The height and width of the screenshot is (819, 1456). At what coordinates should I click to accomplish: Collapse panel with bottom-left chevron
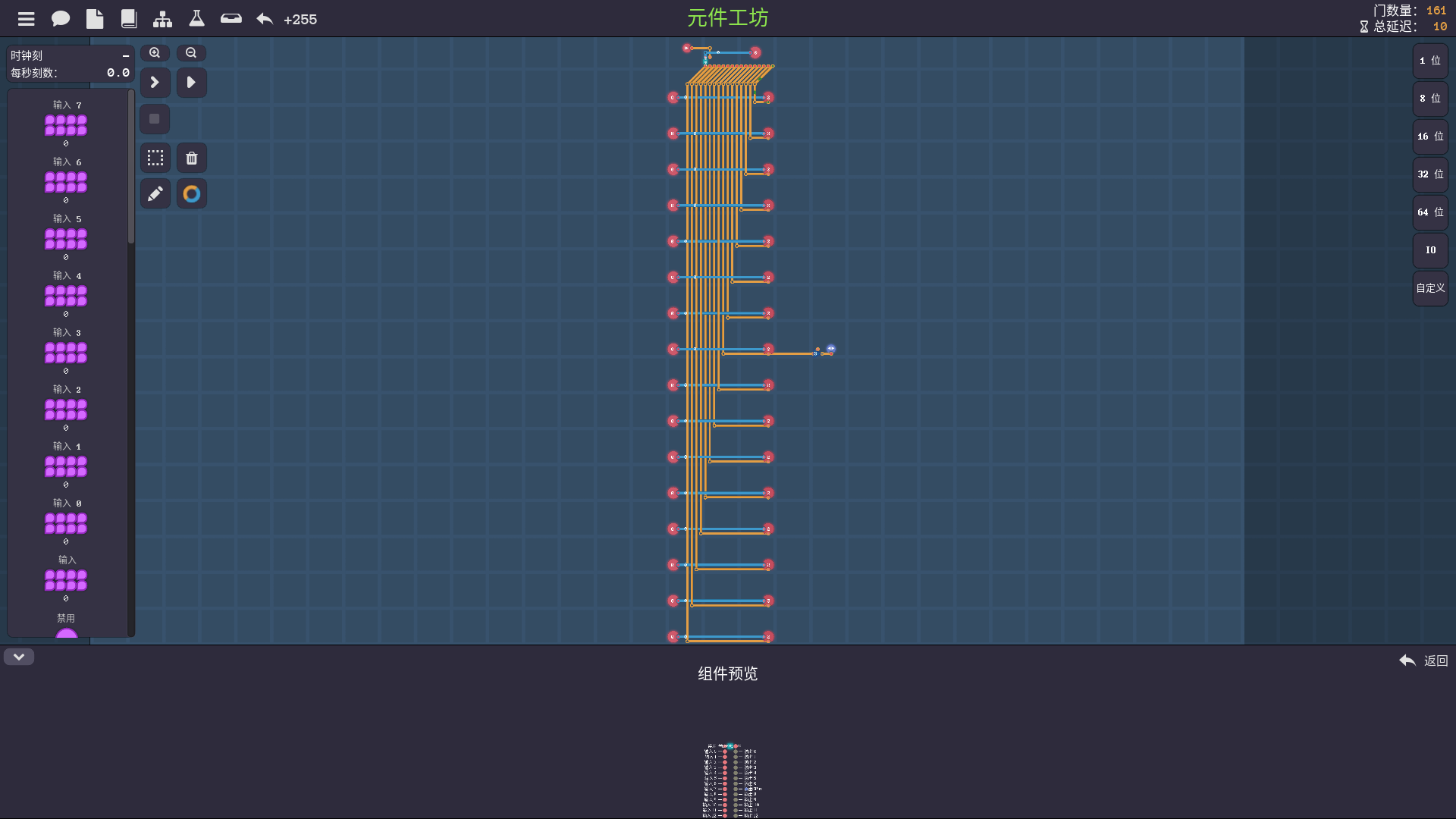[19, 657]
